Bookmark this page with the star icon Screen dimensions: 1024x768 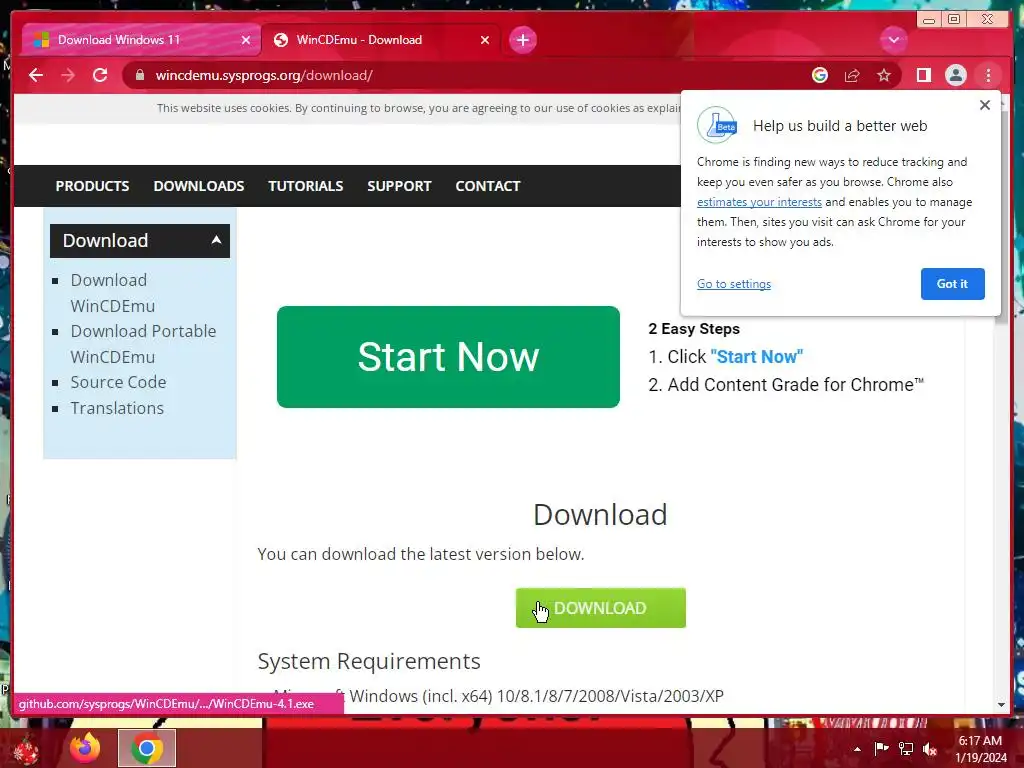pos(884,75)
